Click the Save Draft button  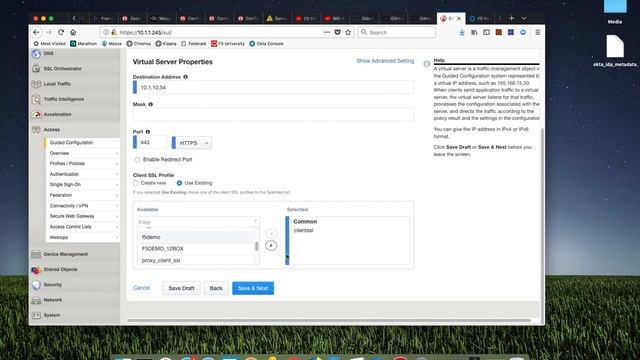click(x=181, y=288)
